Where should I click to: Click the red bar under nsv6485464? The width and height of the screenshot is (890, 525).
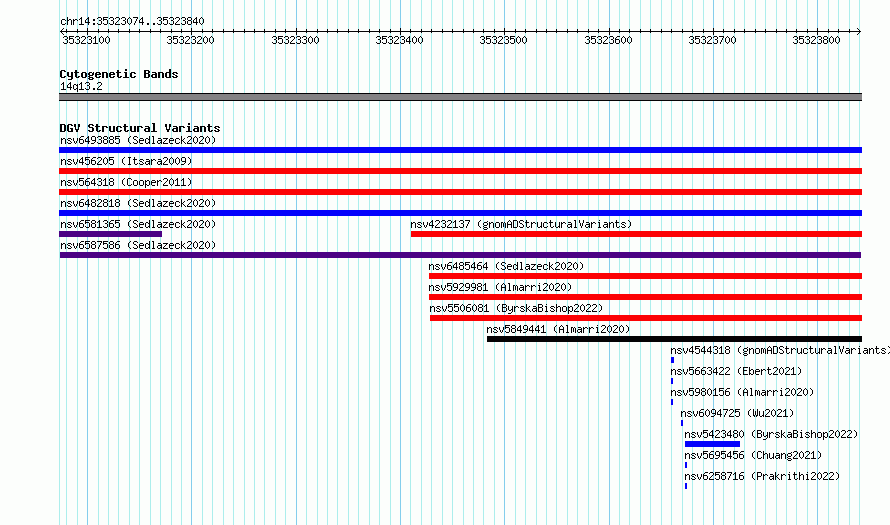645,276
